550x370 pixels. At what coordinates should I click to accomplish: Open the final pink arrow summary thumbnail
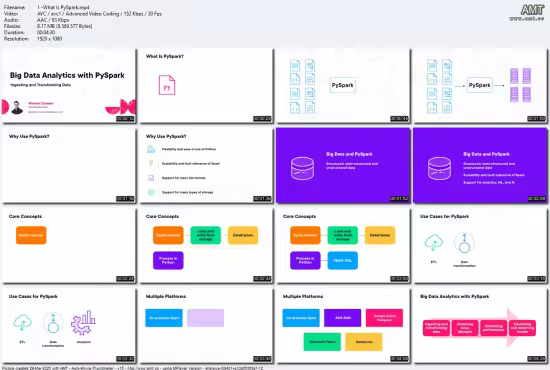point(480,325)
